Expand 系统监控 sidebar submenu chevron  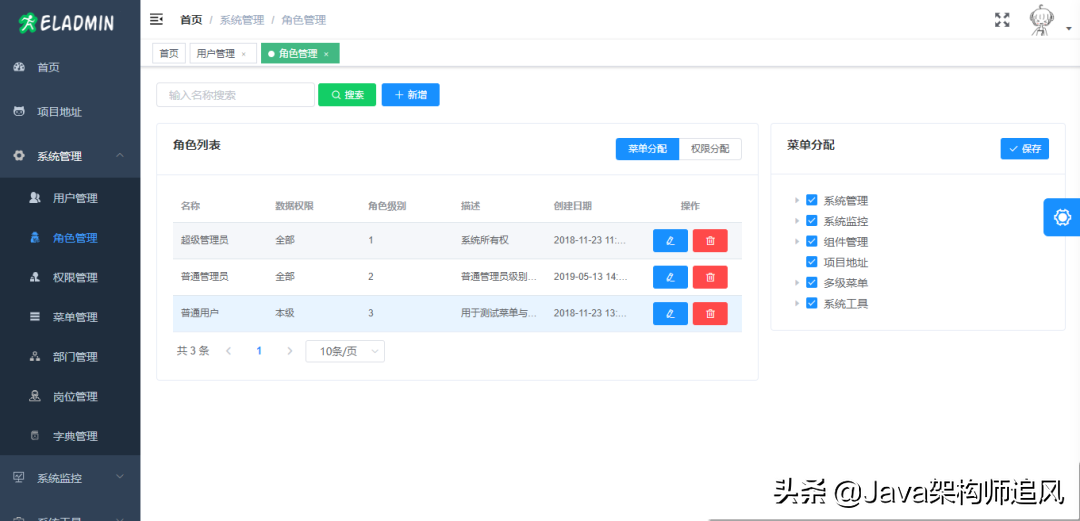tap(120, 477)
